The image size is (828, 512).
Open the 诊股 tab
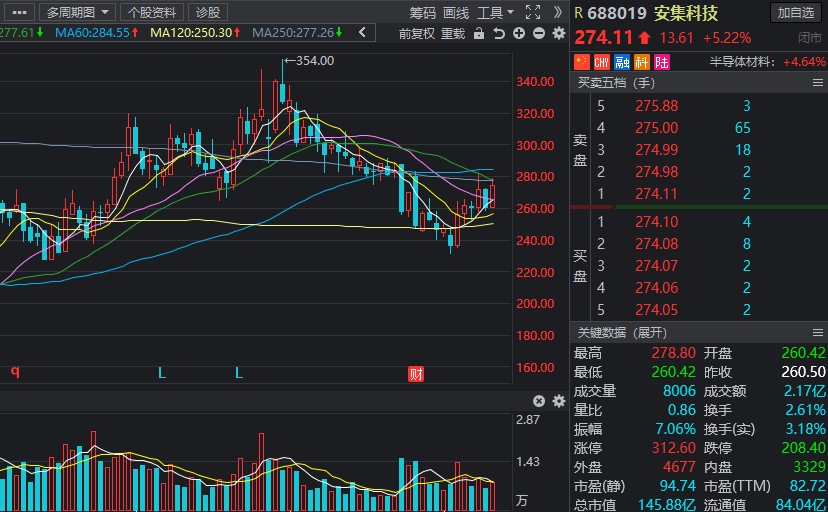click(208, 12)
